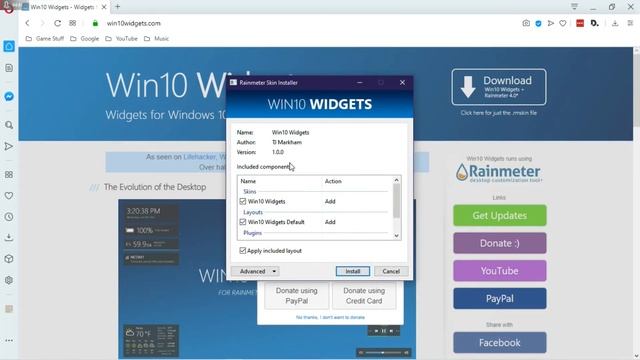640x360 pixels.
Task: Open My Flow from the sidebar
Action: [x=9, y=146]
